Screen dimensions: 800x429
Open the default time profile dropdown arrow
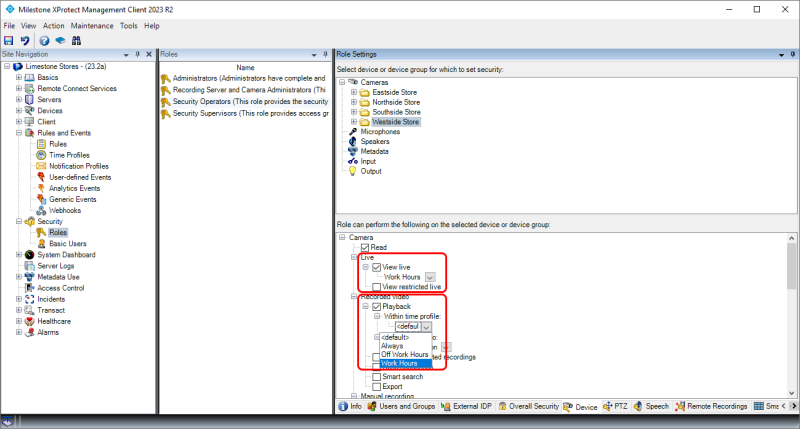click(427, 326)
